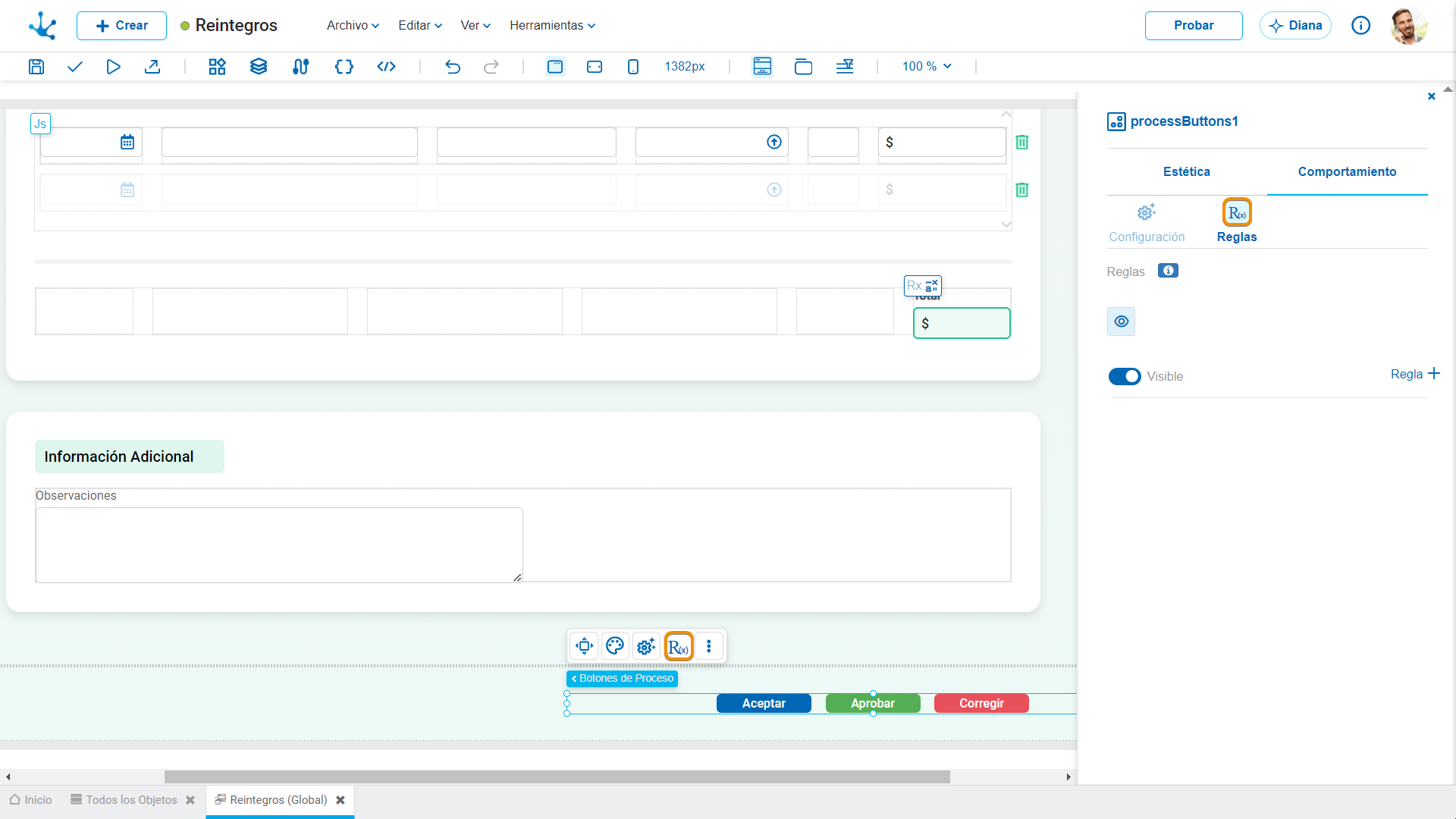Add a new rule with Regla +

(x=1415, y=375)
